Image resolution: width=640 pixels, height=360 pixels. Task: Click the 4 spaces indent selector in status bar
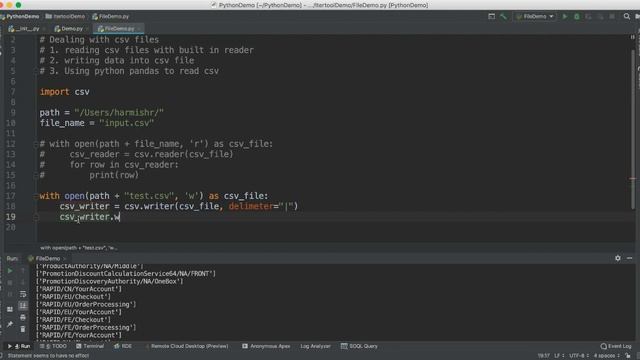(x=607, y=356)
